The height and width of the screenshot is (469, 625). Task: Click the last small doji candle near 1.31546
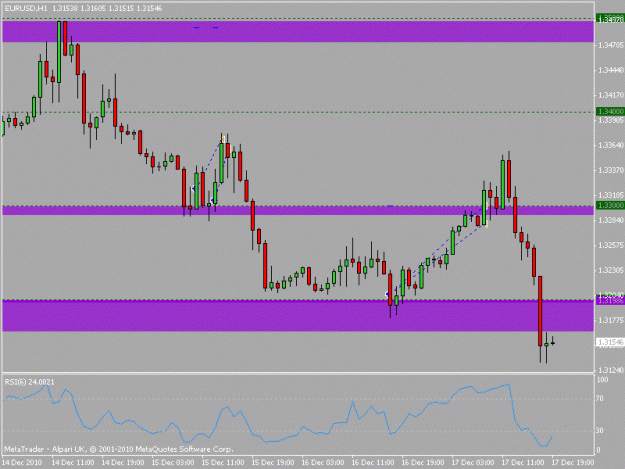tap(552, 342)
